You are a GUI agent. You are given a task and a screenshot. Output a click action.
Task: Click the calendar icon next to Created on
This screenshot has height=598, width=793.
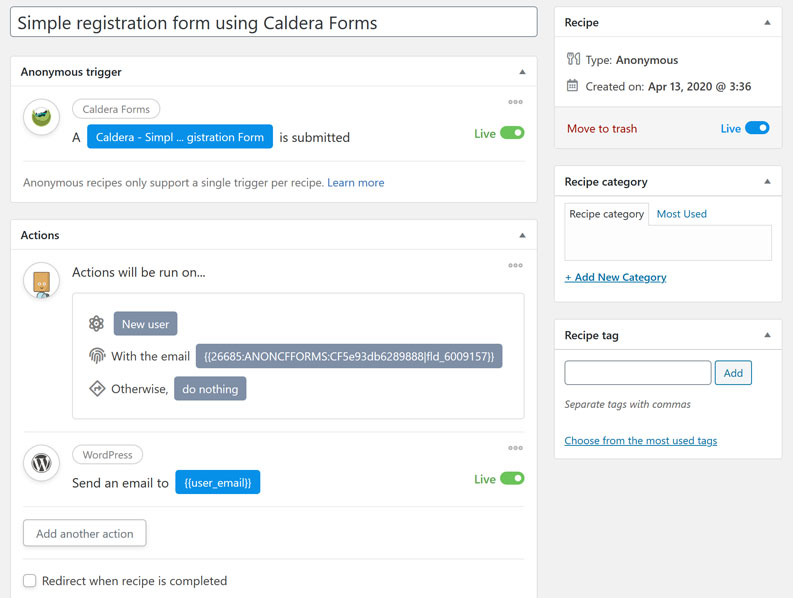coord(572,86)
